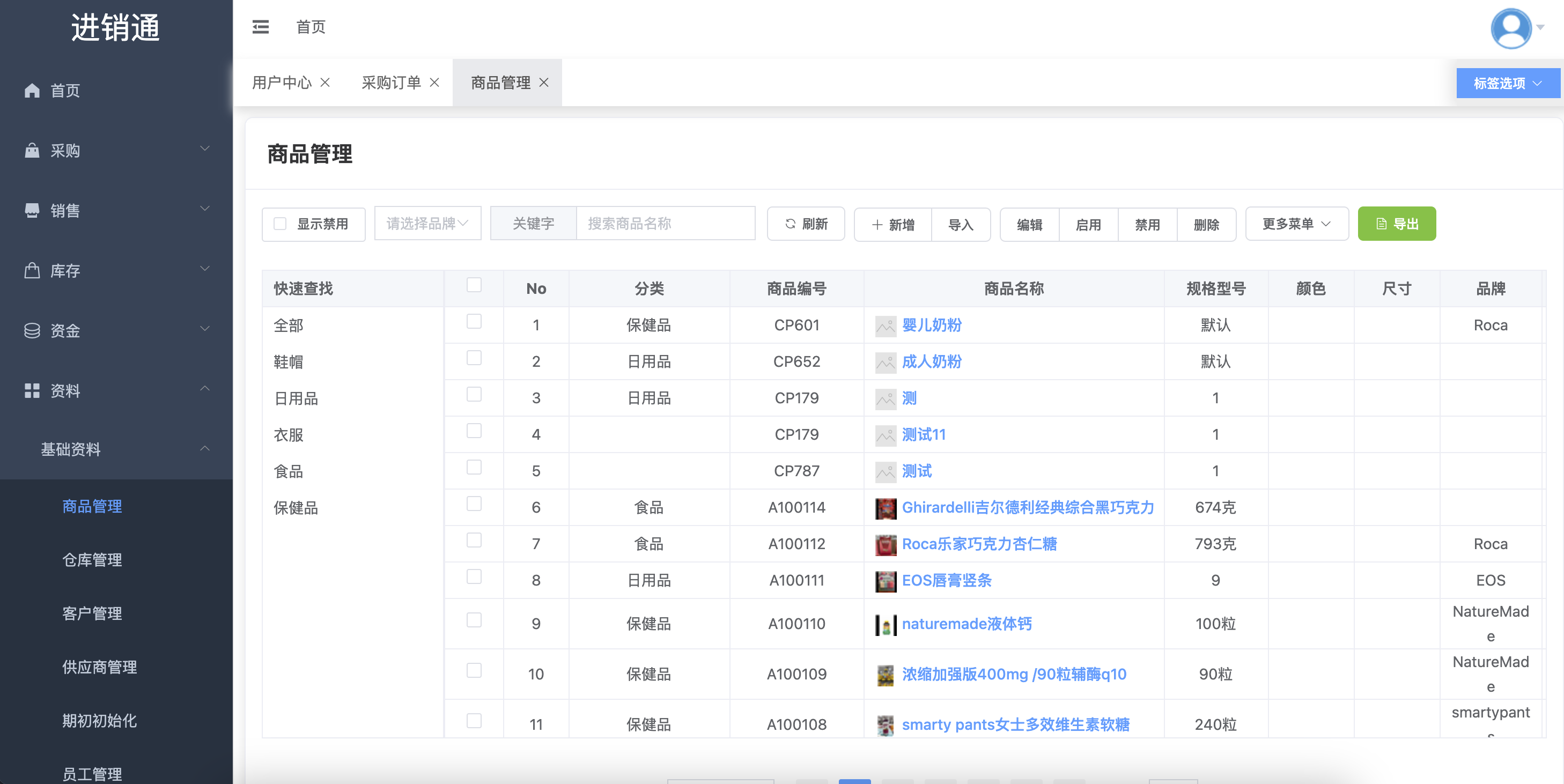Click 导入 import button
Viewport: 1564px width, 784px height.
[x=961, y=225]
